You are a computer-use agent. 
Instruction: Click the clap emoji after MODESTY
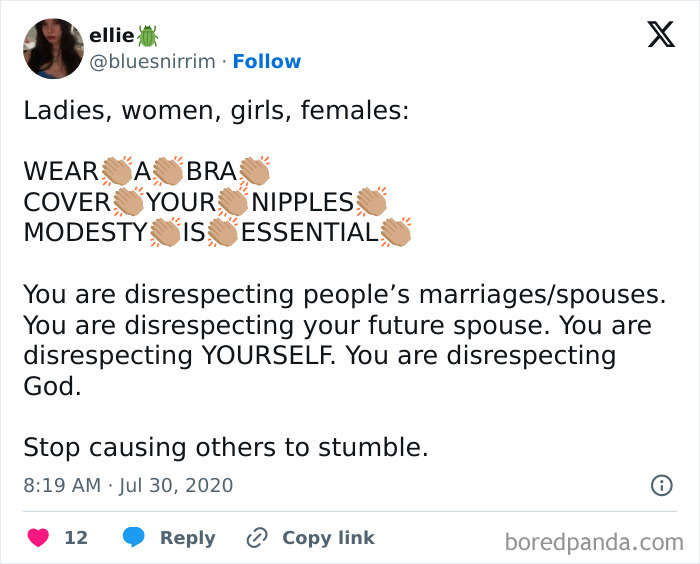click(x=165, y=233)
